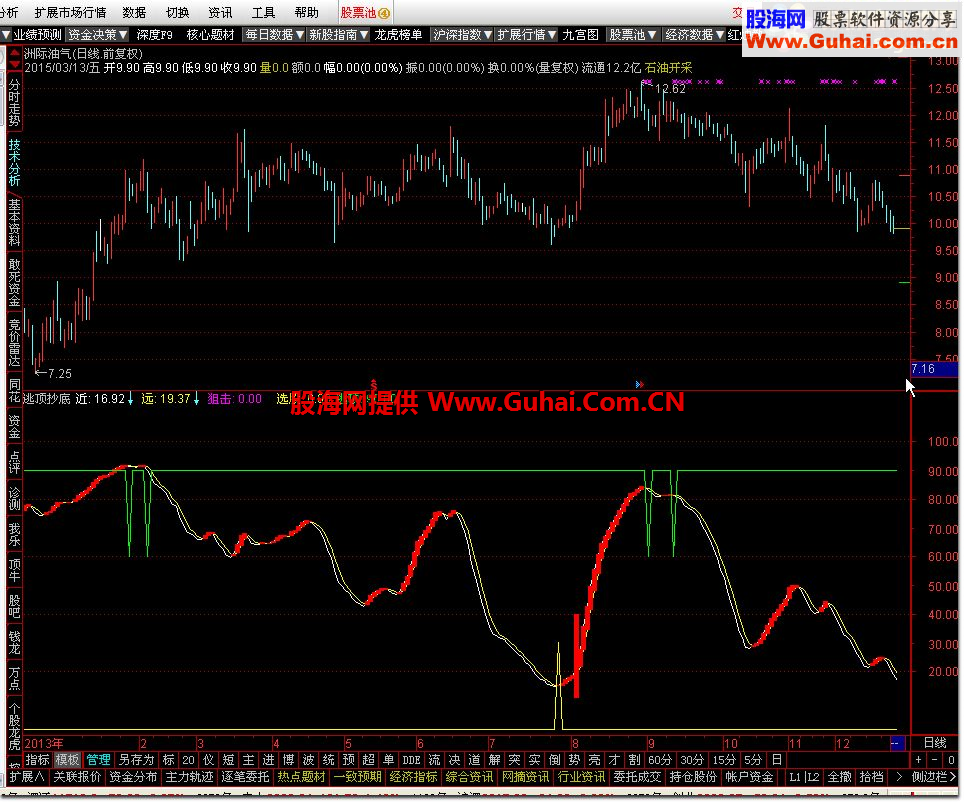
Task: Click the 龙虎榜单 button
Action: [398, 35]
